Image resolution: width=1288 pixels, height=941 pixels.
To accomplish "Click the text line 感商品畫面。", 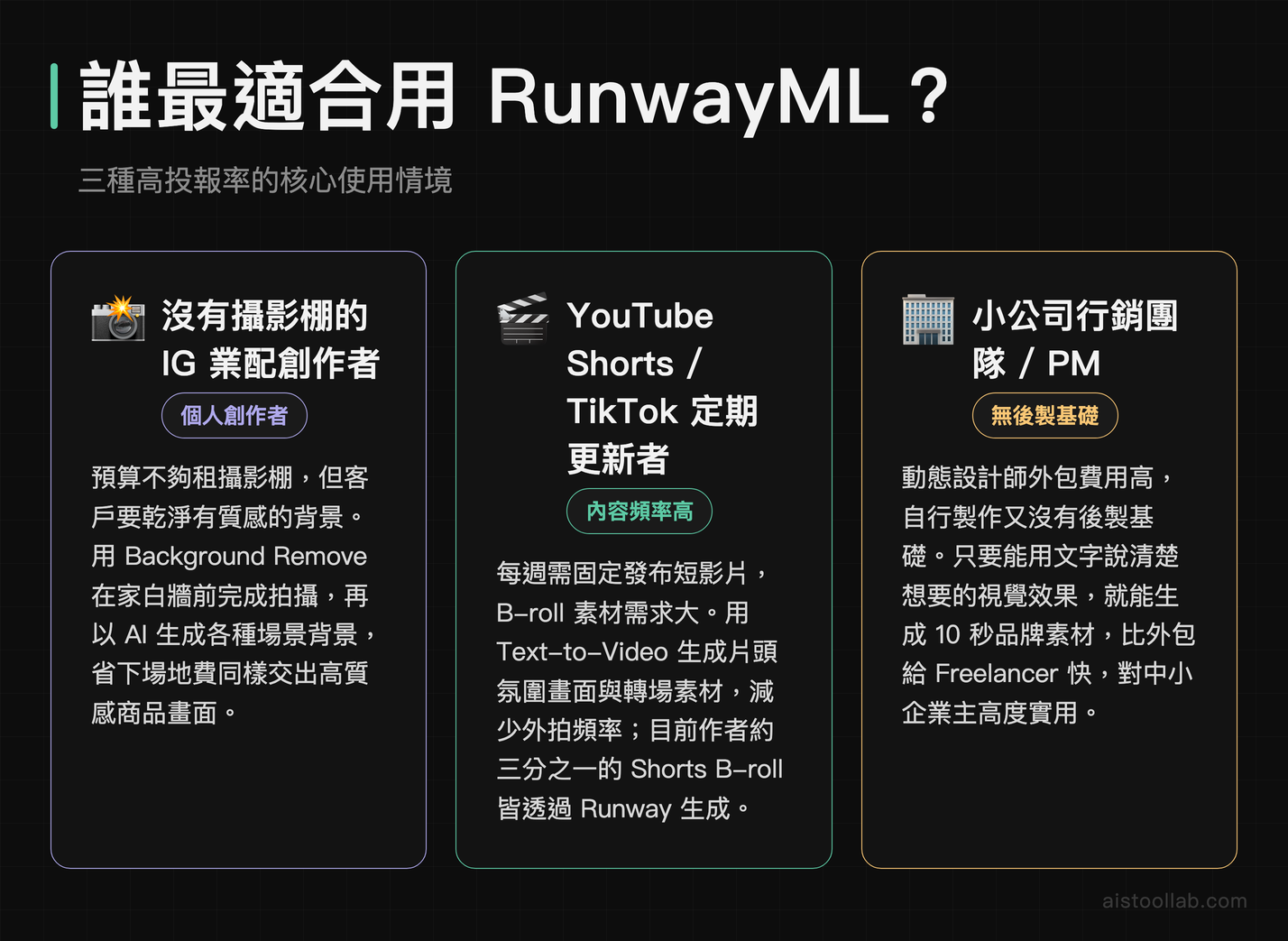I will (x=164, y=713).
